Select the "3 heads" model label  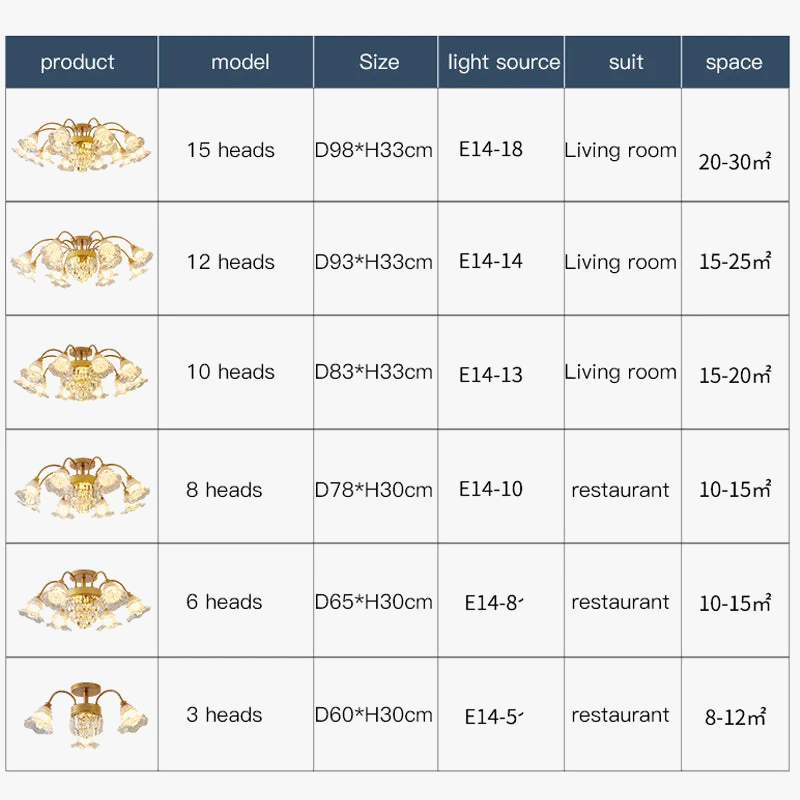click(224, 715)
